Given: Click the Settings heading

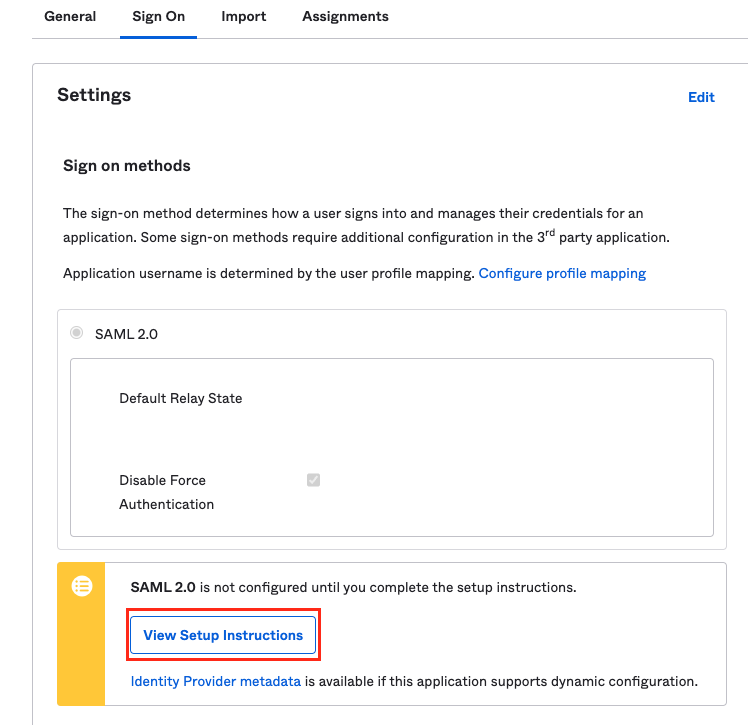Looking at the screenshot, I should click(94, 96).
